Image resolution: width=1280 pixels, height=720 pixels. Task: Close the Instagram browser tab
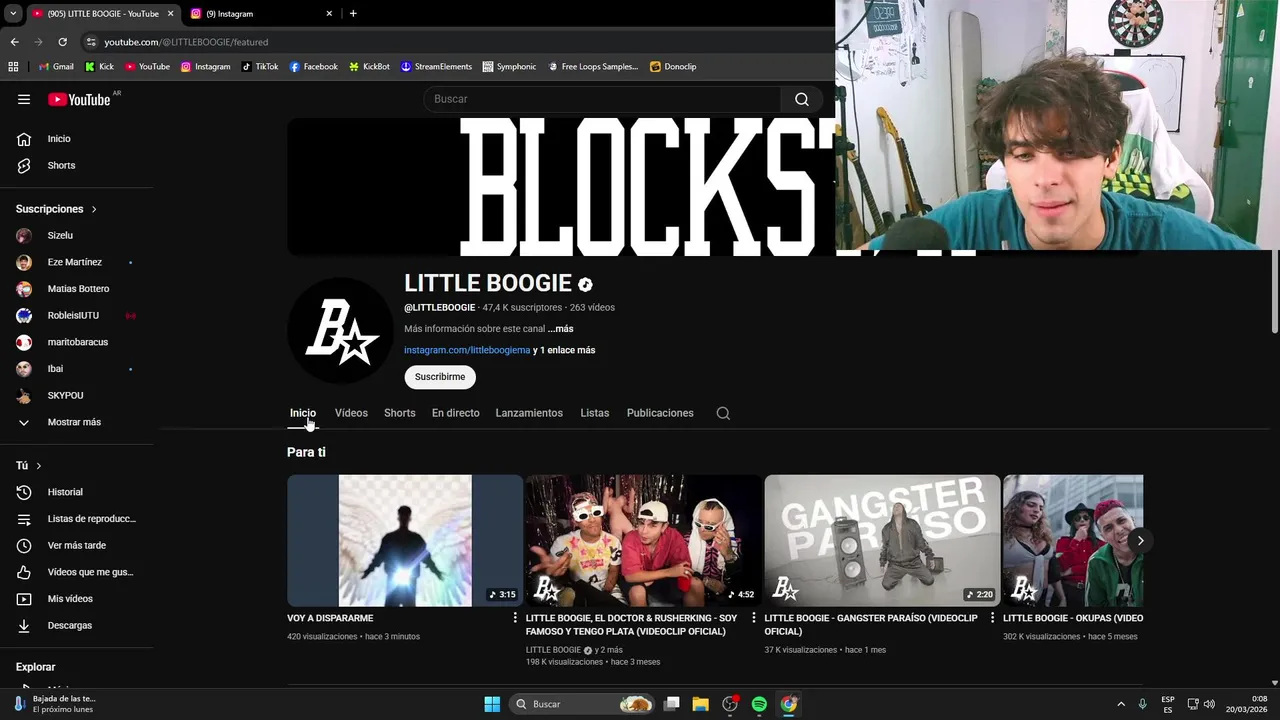pos(329,14)
